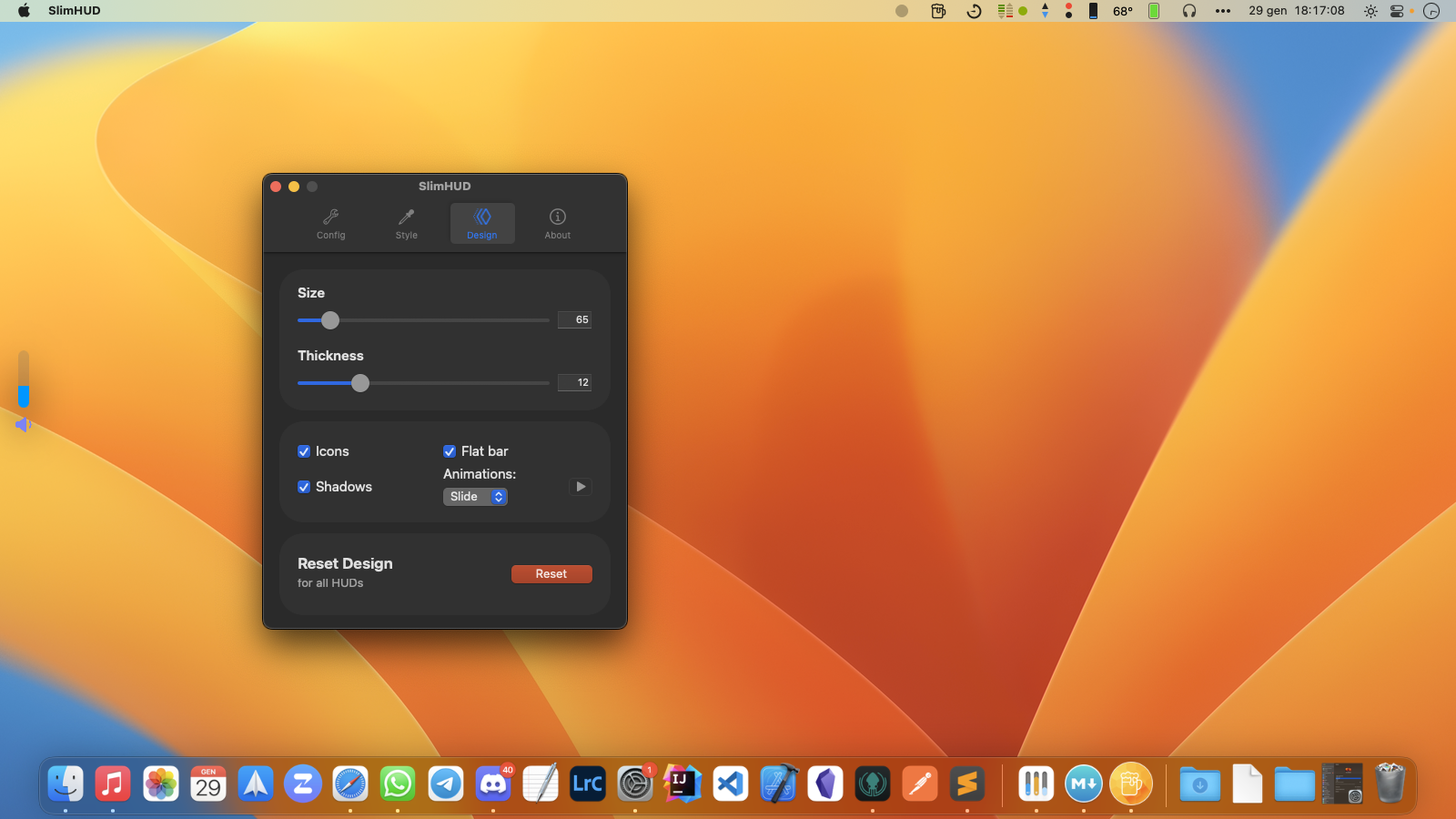Click the 68° temperature in menu bar
The height and width of the screenshot is (819, 1456).
pos(1123,11)
